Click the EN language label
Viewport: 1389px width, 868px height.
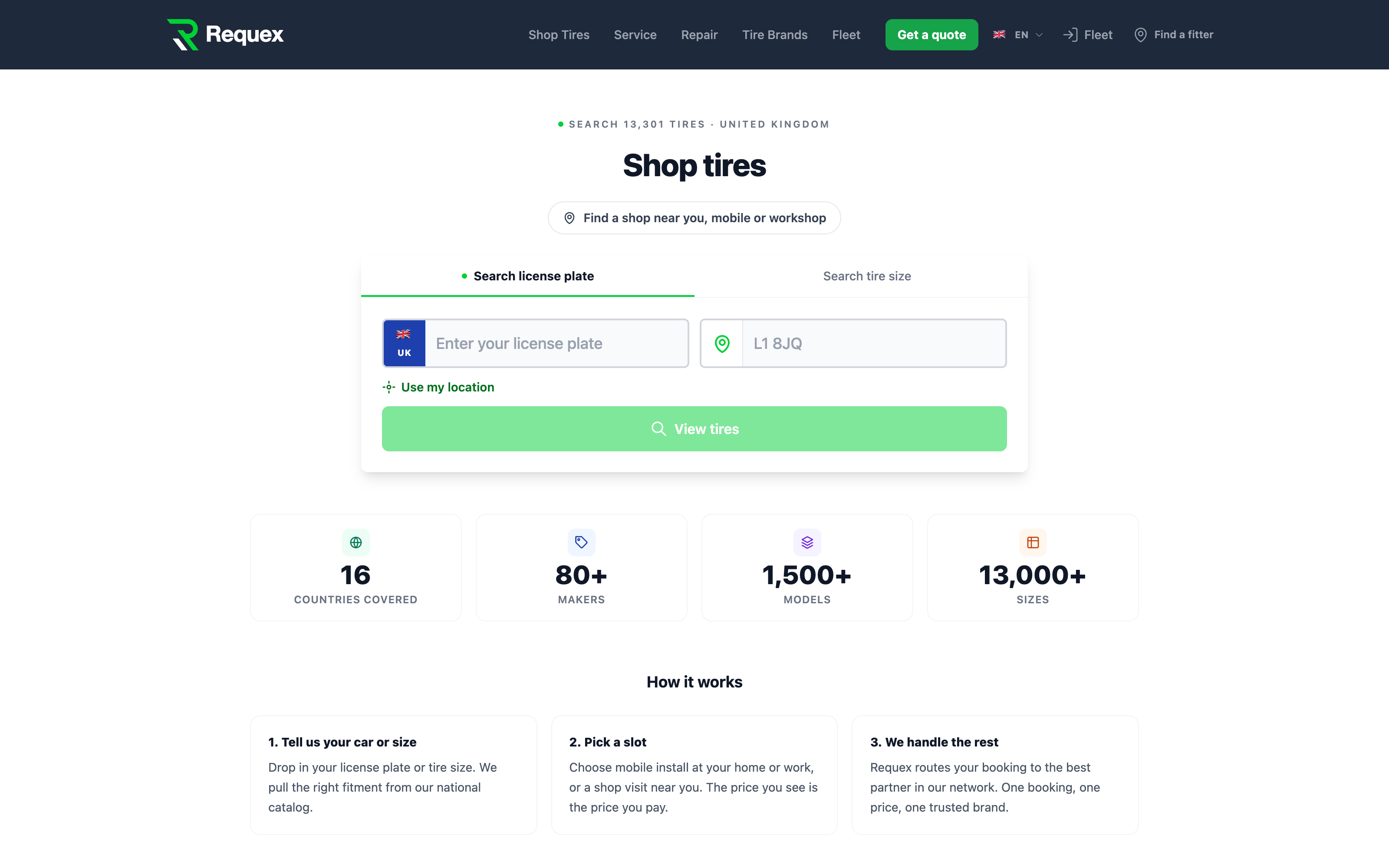tap(1021, 34)
